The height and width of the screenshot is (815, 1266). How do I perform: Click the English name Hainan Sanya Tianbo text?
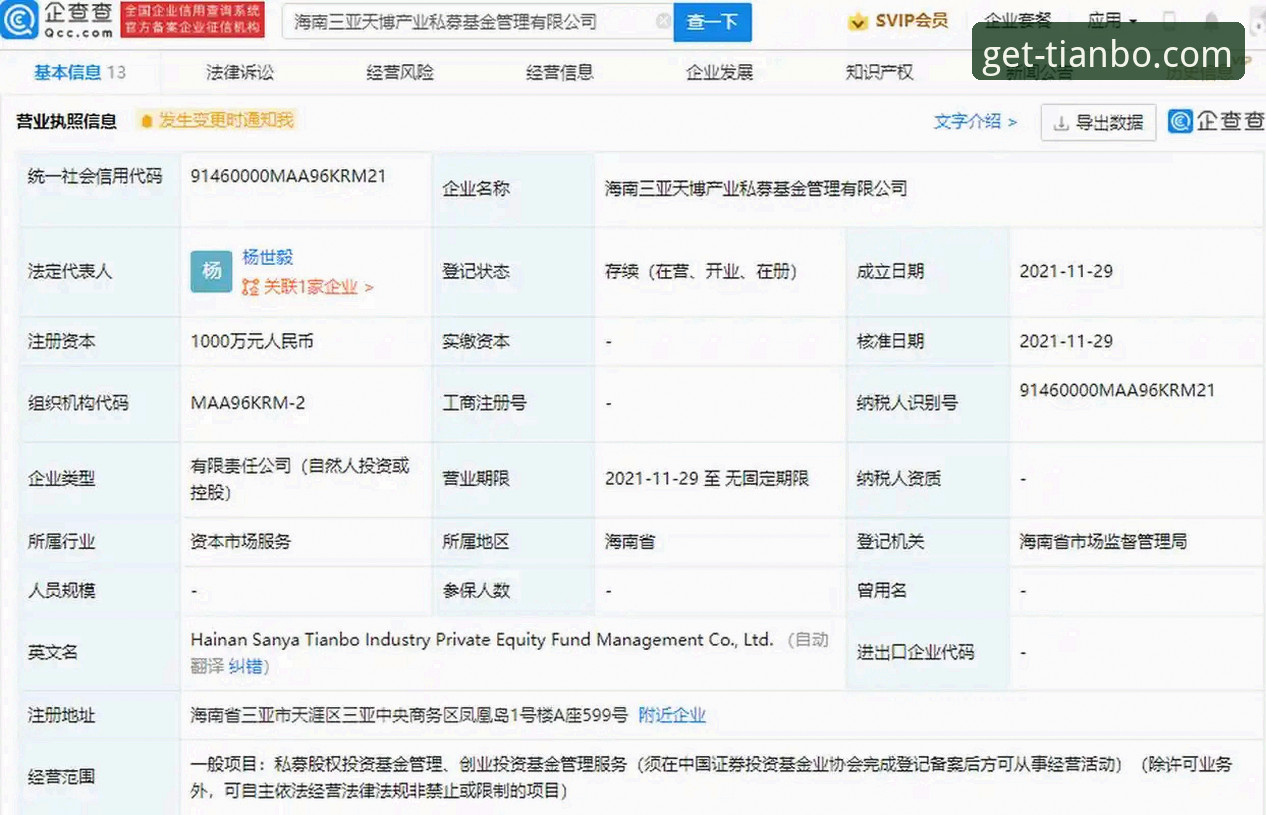(x=482, y=639)
